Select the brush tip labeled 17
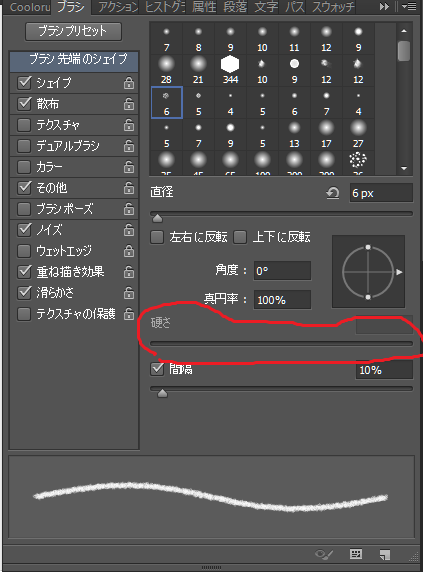This screenshot has height=572, width=423. coord(326,134)
